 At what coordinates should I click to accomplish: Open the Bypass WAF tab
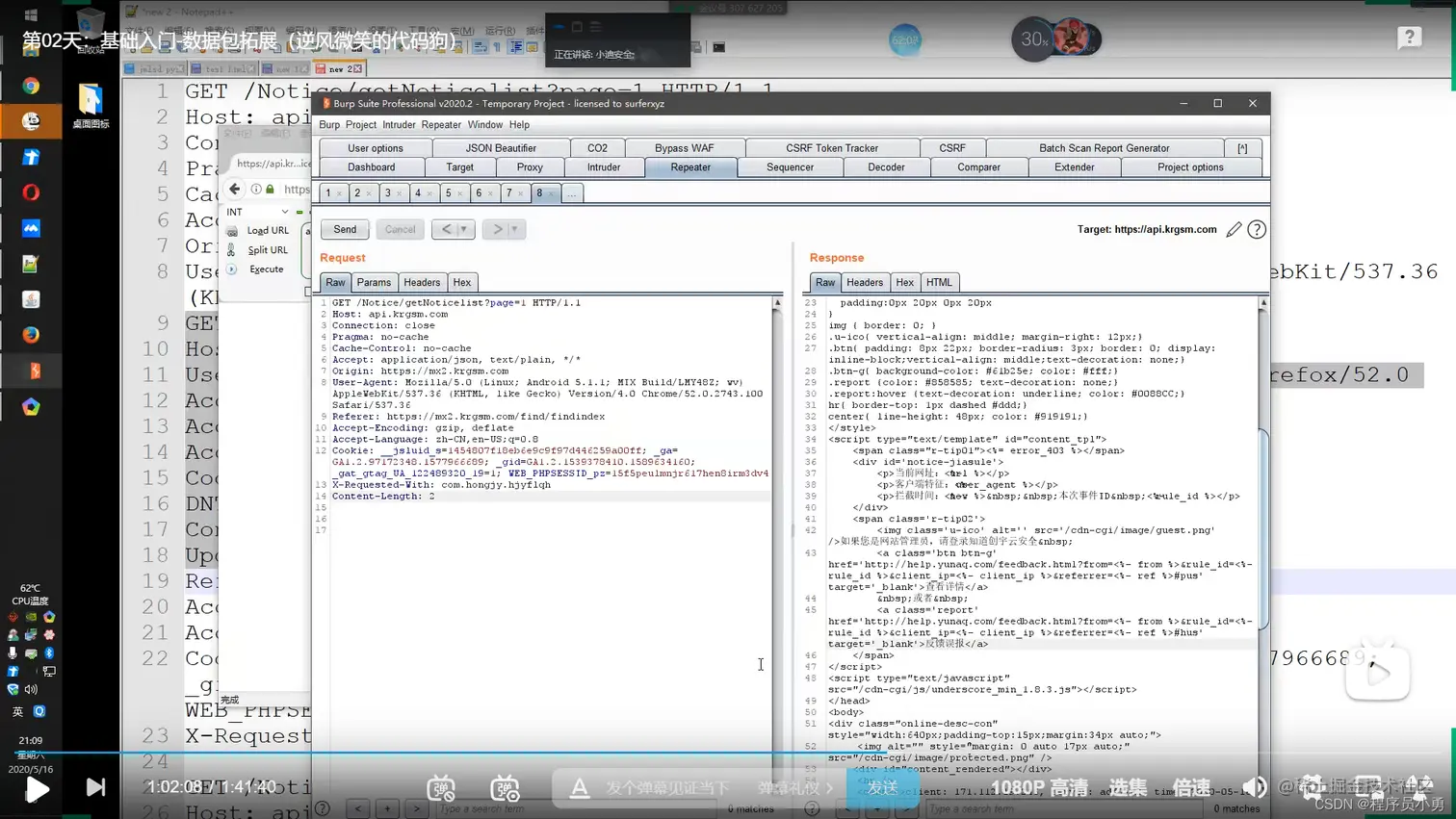point(684,148)
